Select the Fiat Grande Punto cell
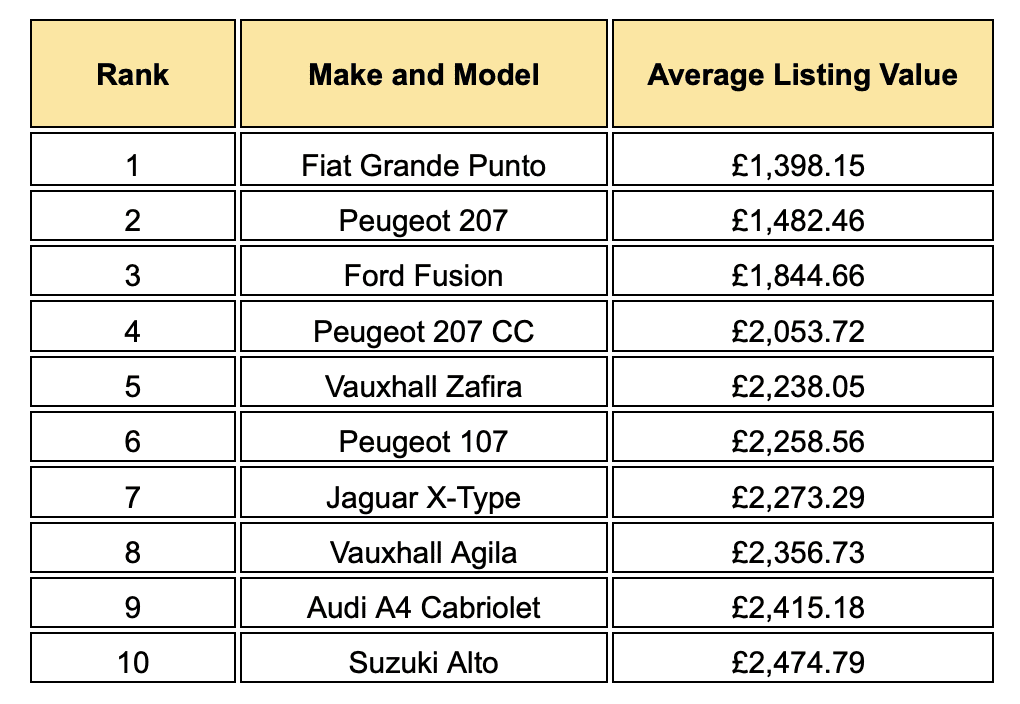Screen dimensions: 1020x704 (x=423, y=159)
